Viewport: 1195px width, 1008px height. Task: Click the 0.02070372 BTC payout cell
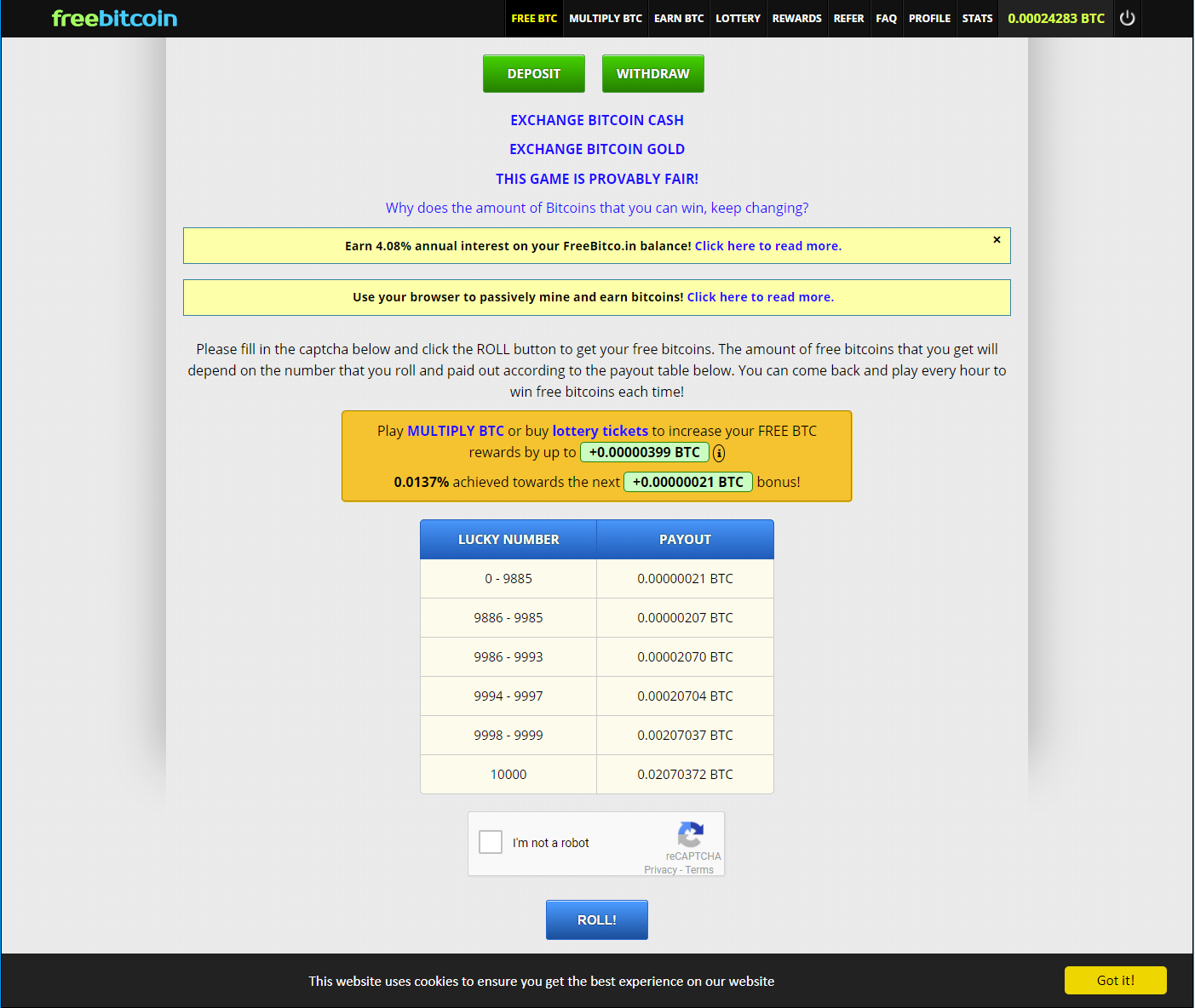685,775
